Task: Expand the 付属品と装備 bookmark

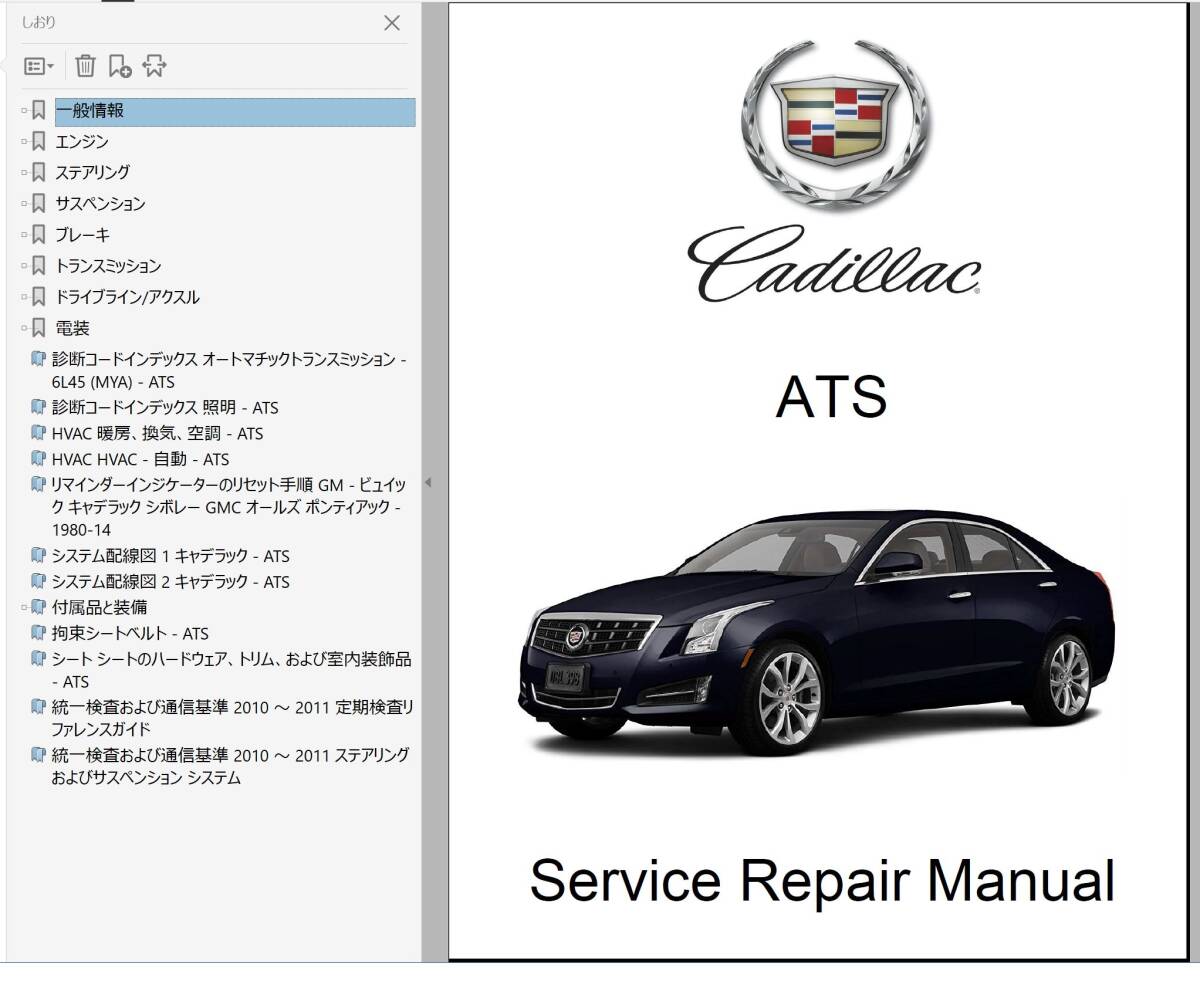Action: pos(24,607)
